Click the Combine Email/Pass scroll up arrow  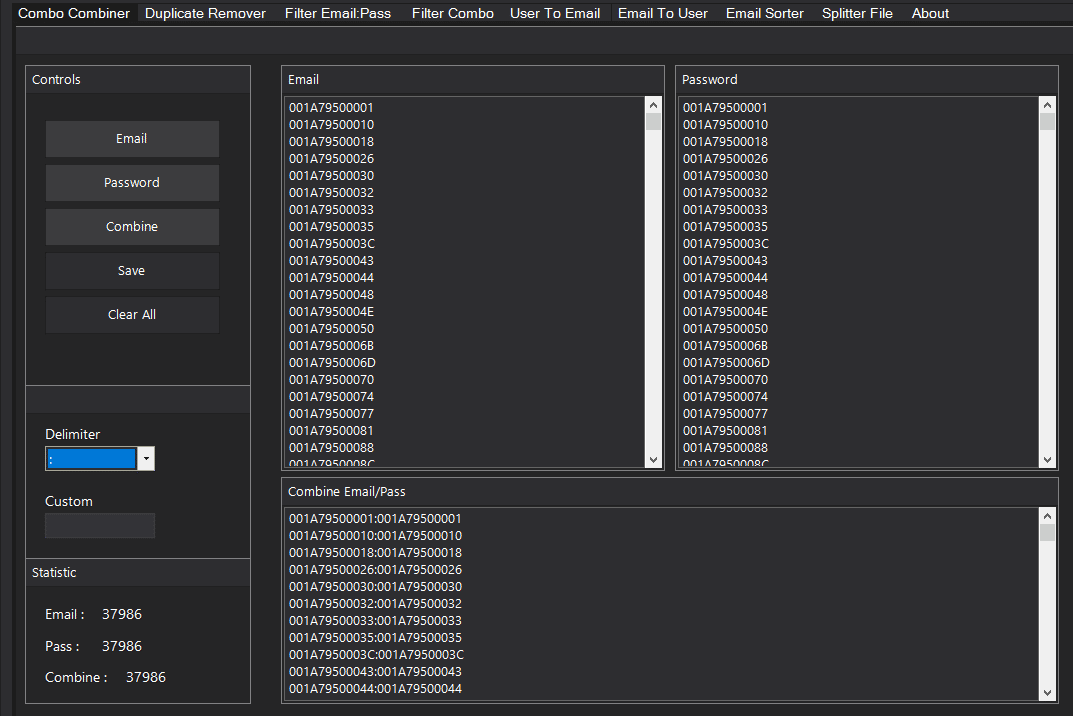tap(1047, 516)
